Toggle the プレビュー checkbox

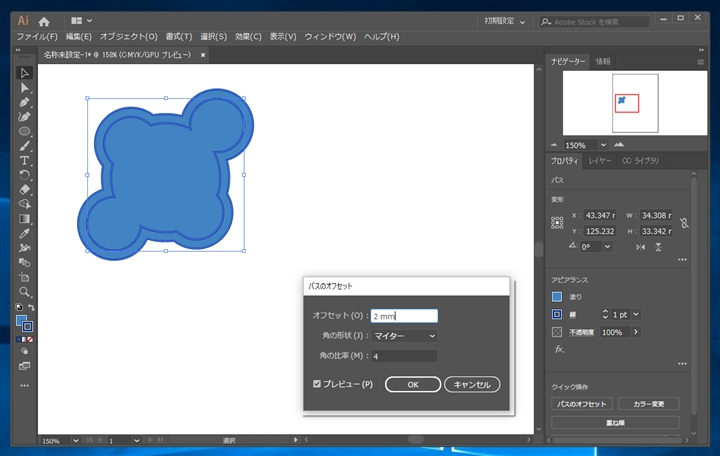point(317,384)
